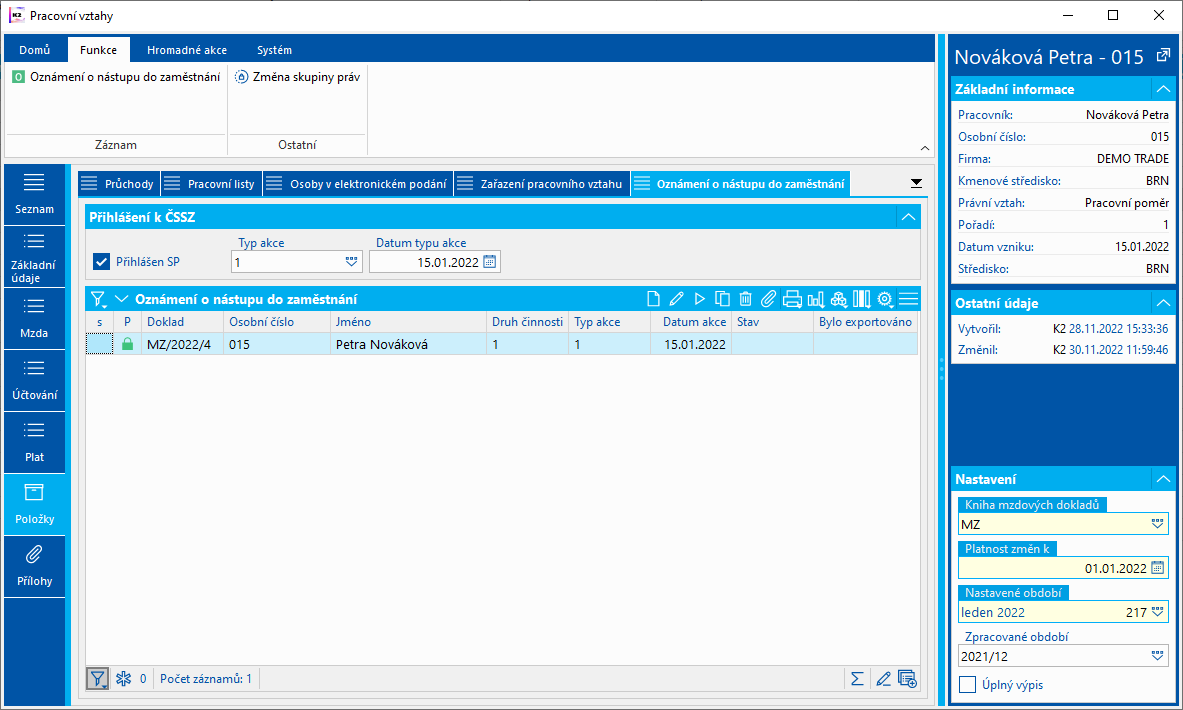Open the Pracovní listy tab
The width and height of the screenshot is (1183, 710).
211,183
